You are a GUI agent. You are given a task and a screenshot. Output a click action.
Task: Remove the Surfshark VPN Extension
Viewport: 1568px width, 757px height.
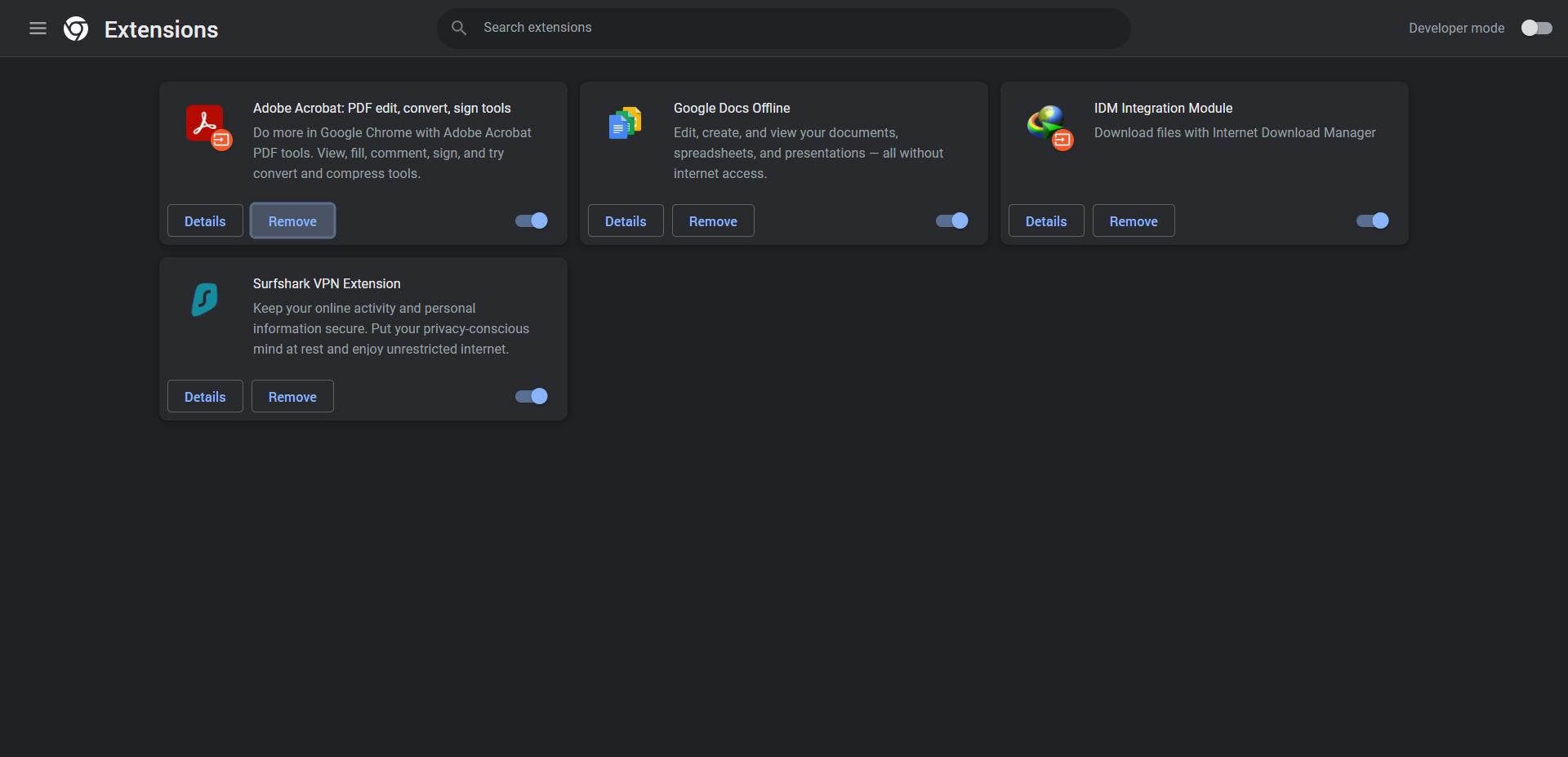point(292,396)
